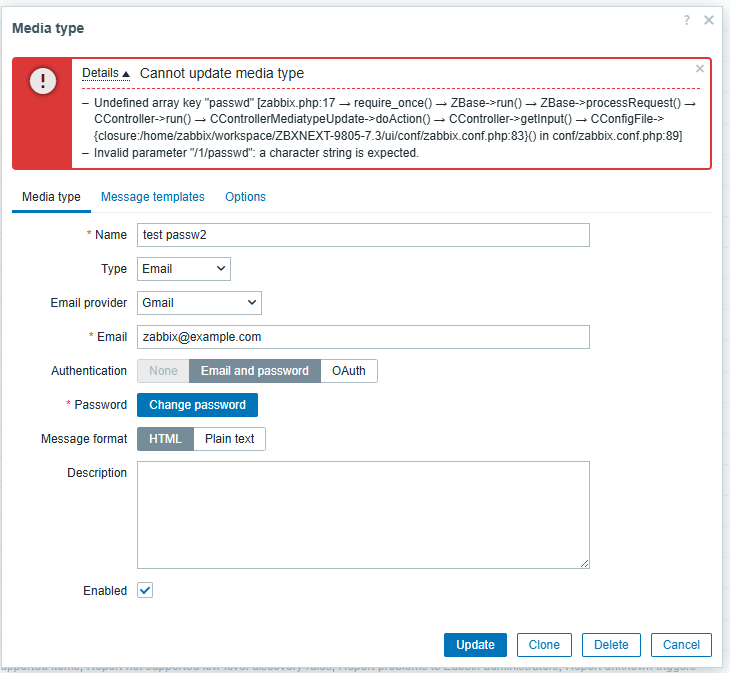The image size is (730, 673).
Task: Close the Media type dialog
Action: [x=709, y=20]
